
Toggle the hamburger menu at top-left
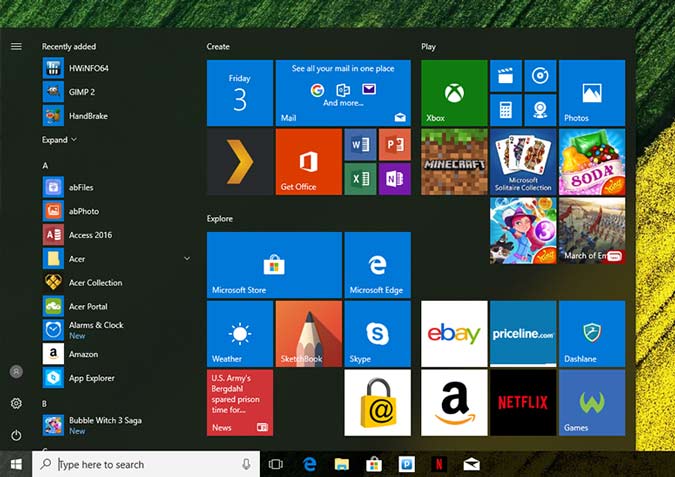click(x=16, y=46)
